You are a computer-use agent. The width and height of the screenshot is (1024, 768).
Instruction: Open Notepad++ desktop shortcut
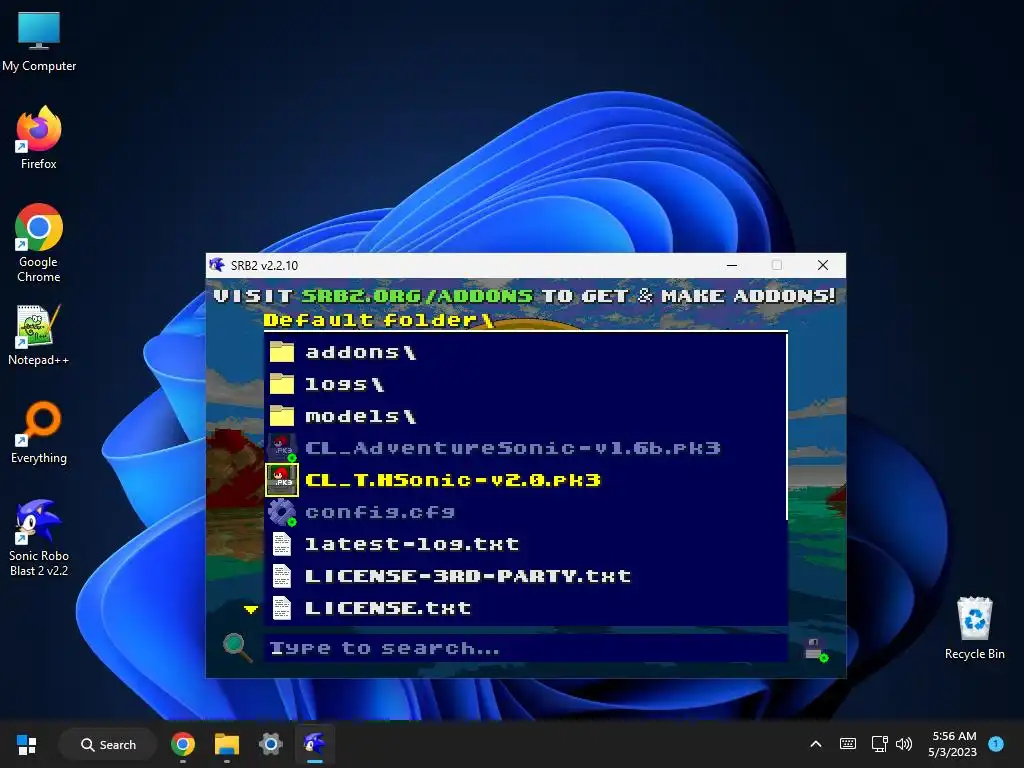tap(39, 335)
